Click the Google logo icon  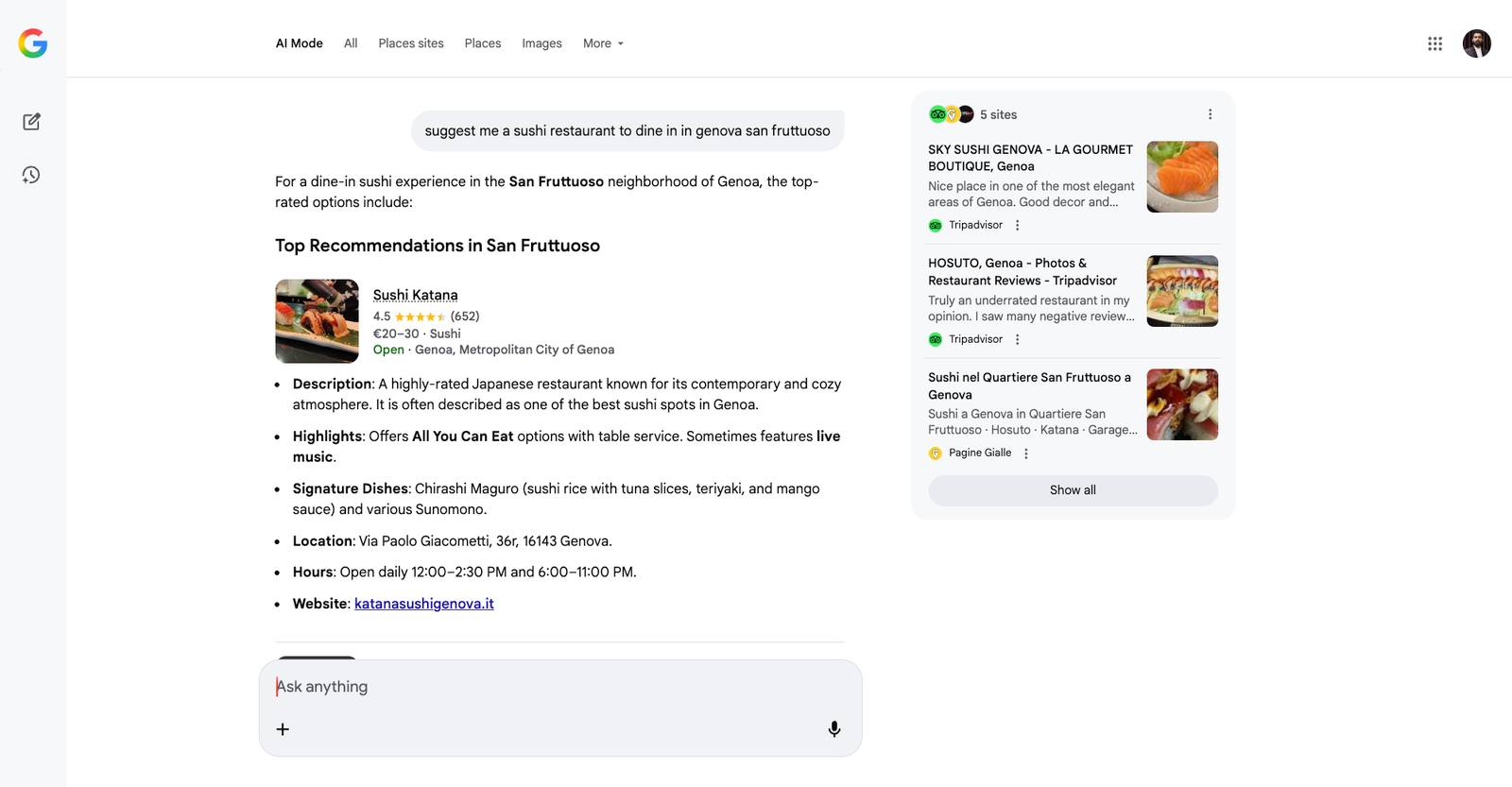click(x=33, y=43)
